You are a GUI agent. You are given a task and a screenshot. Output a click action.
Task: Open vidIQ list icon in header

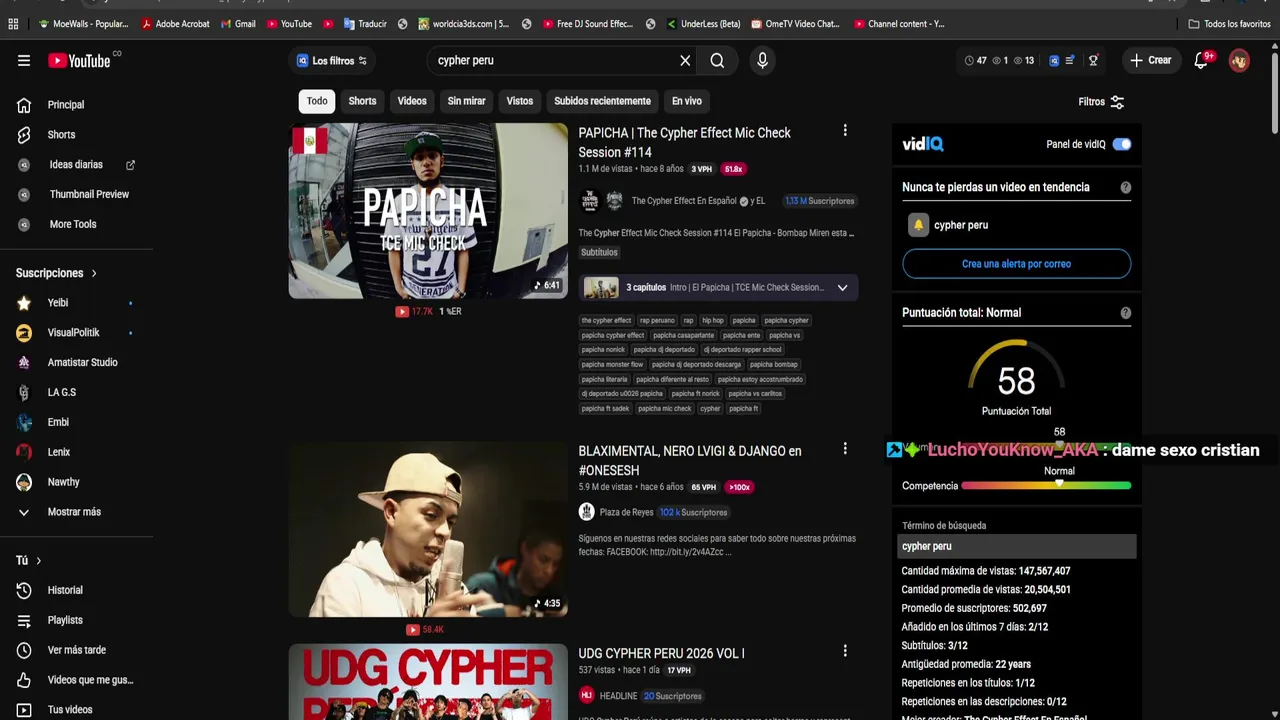coord(1070,60)
